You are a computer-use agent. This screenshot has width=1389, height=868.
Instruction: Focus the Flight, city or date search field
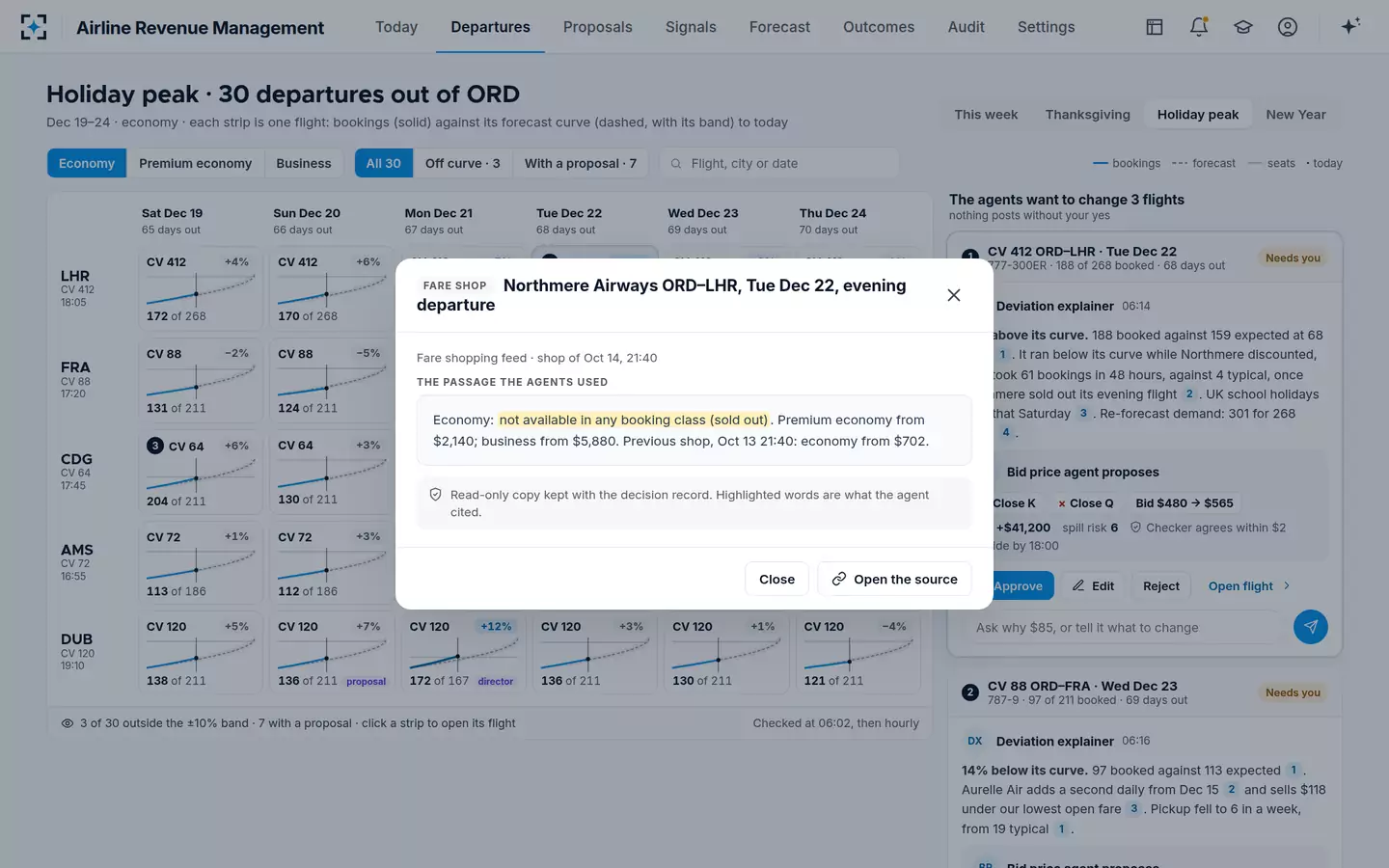tap(779, 163)
